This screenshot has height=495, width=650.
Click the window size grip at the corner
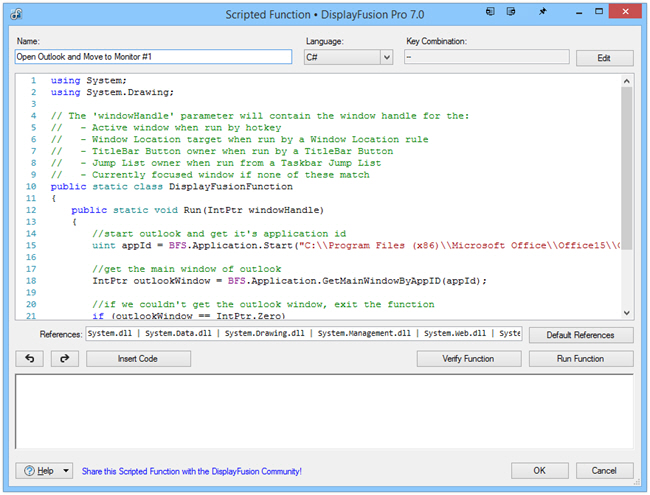pyautogui.click(x=636, y=483)
